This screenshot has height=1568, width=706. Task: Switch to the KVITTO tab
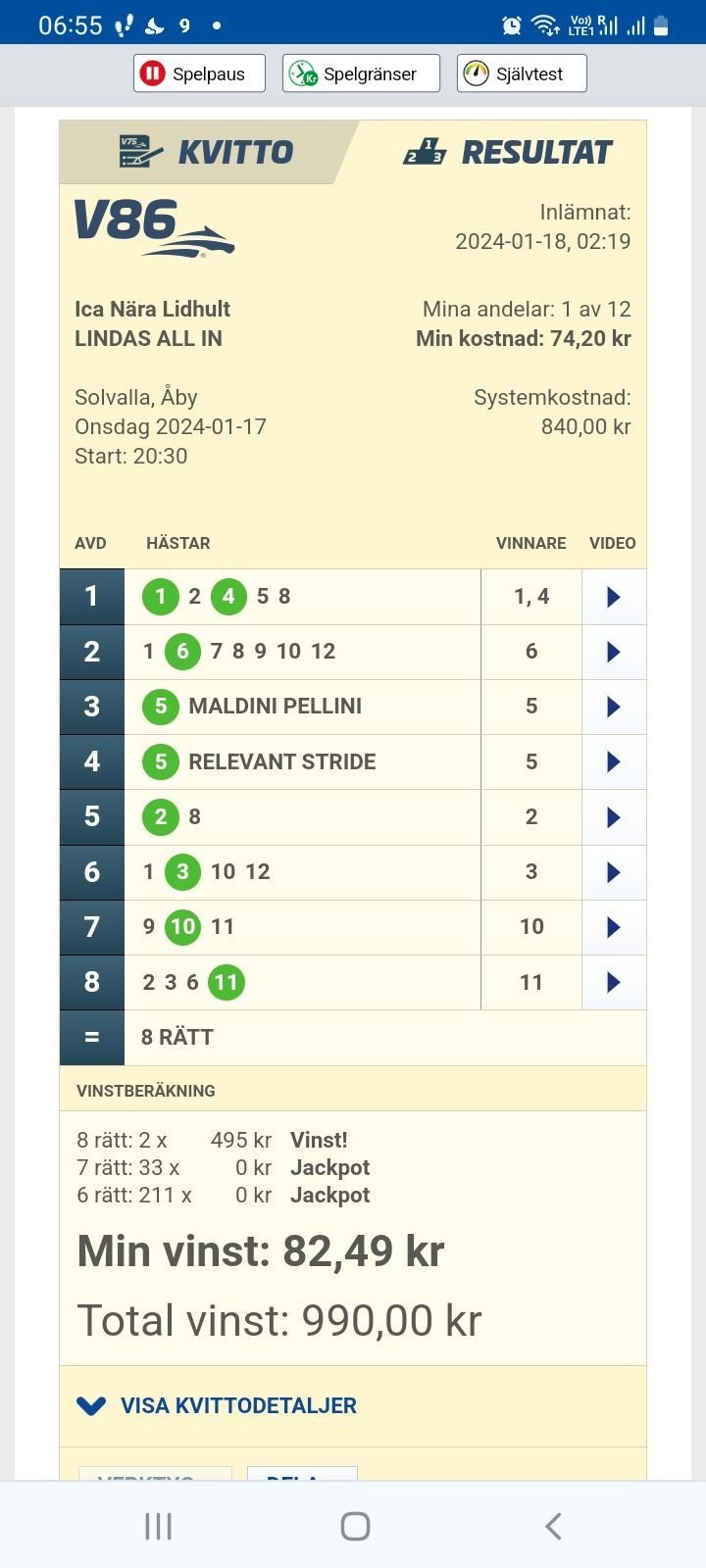pos(207,152)
